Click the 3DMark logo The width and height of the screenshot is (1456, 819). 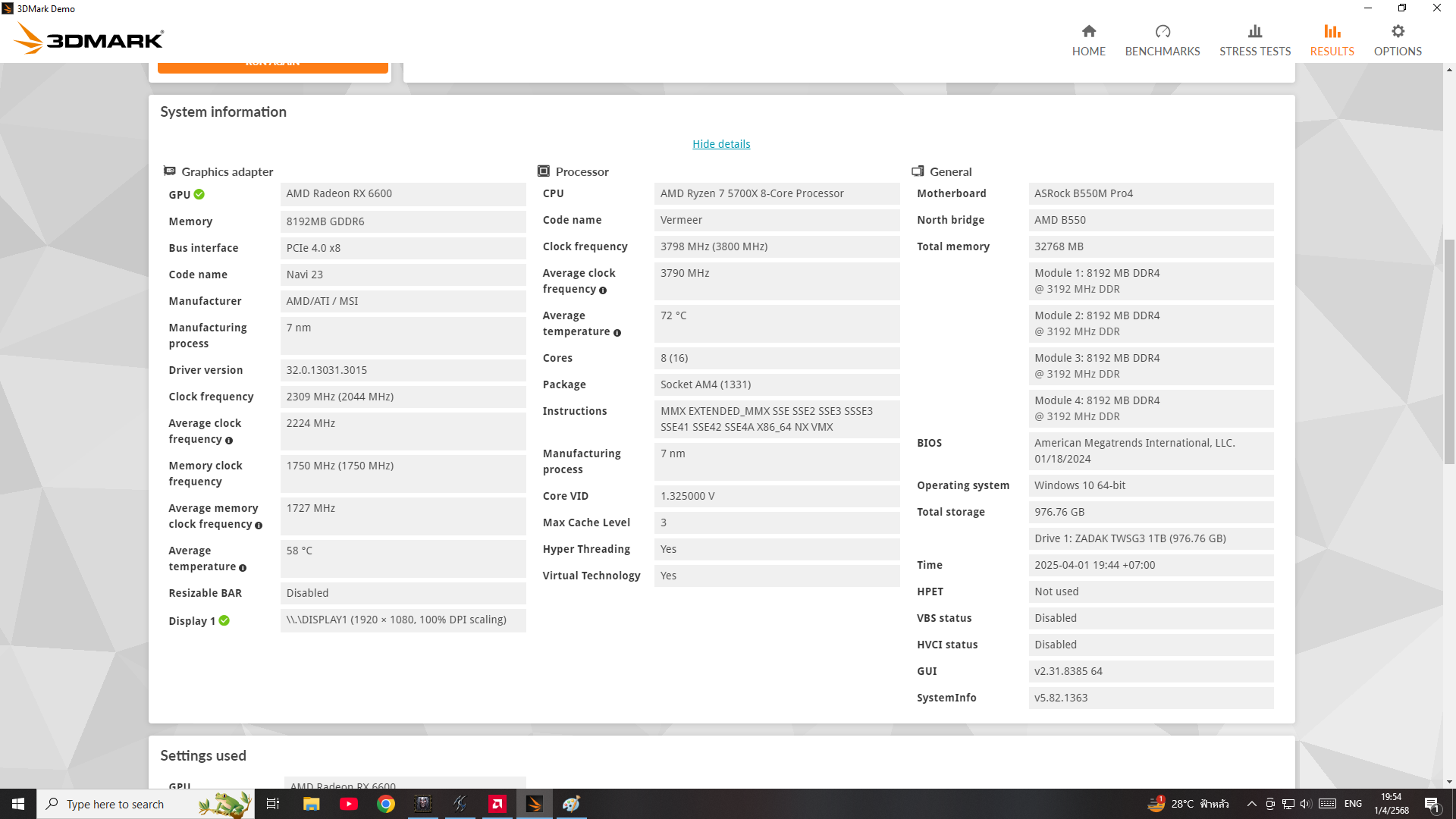[89, 38]
